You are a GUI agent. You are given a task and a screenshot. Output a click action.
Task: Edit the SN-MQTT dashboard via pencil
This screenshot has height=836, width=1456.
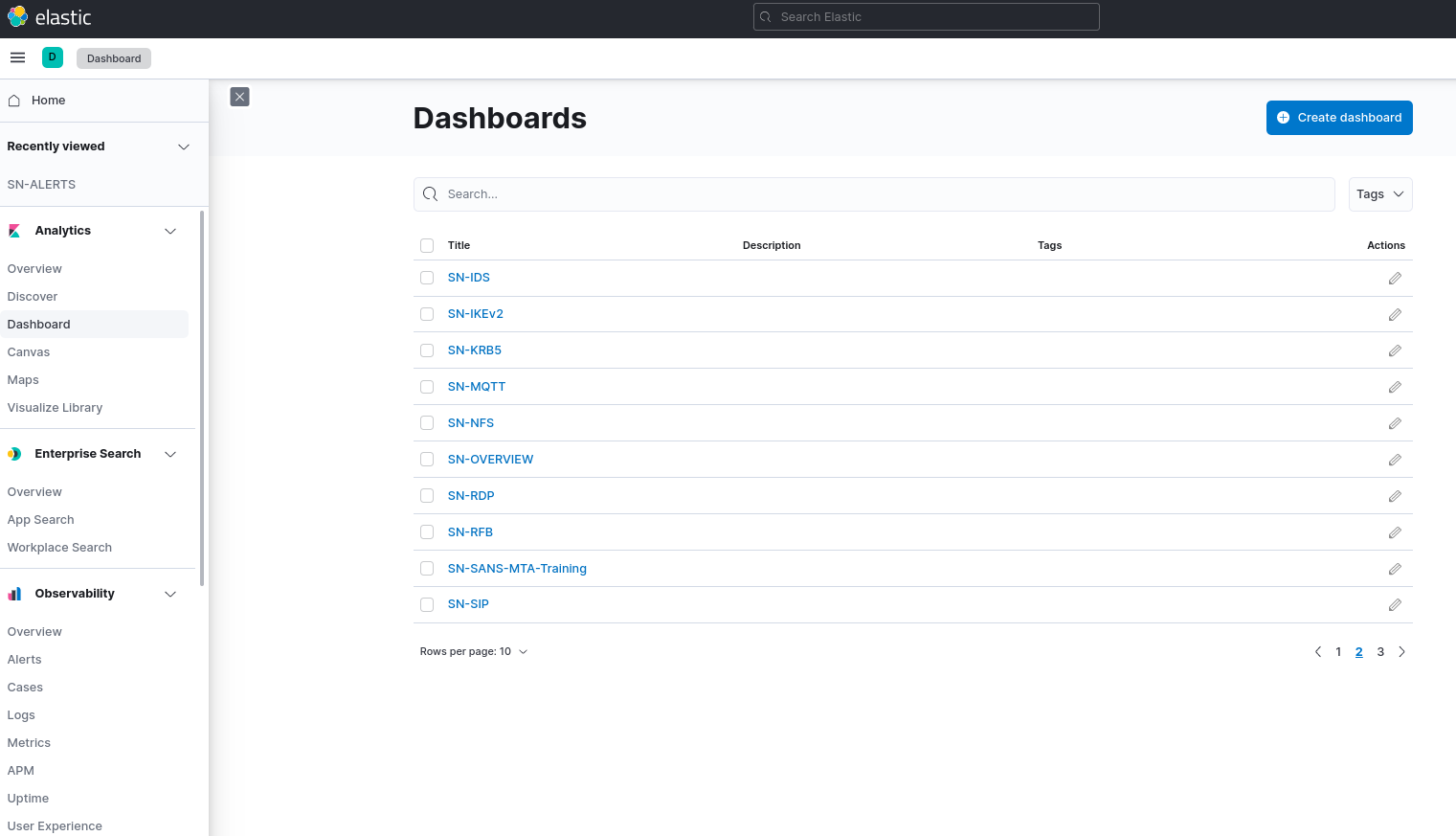pyautogui.click(x=1395, y=388)
